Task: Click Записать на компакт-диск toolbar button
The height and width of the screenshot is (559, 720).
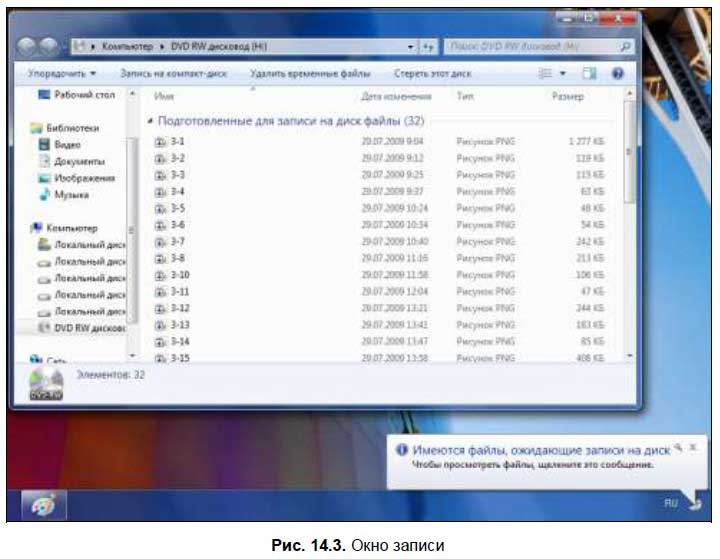Action: click(x=173, y=73)
